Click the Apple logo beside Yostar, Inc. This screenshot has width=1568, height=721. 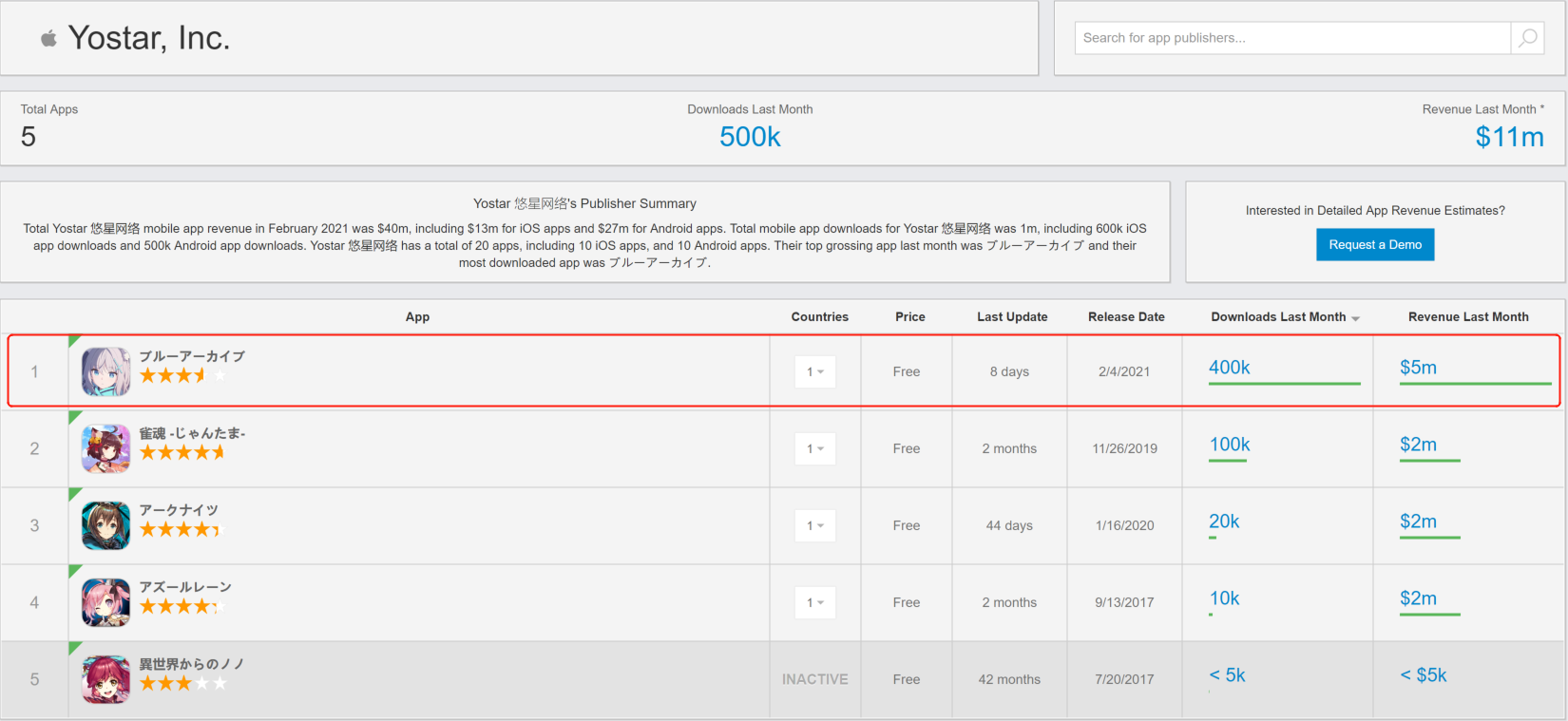pyautogui.click(x=48, y=38)
